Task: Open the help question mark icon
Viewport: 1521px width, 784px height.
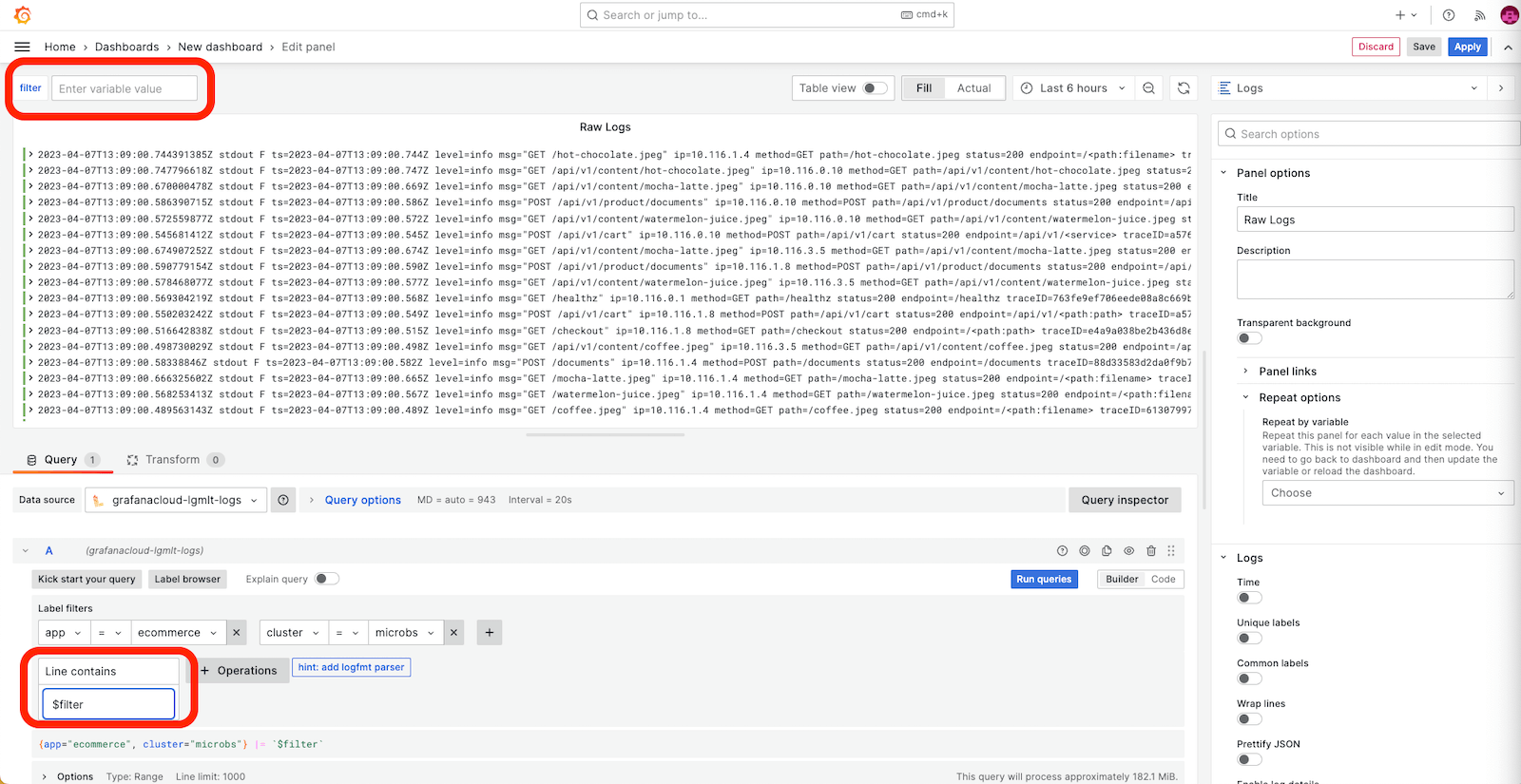Action: tap(1449, 15)
